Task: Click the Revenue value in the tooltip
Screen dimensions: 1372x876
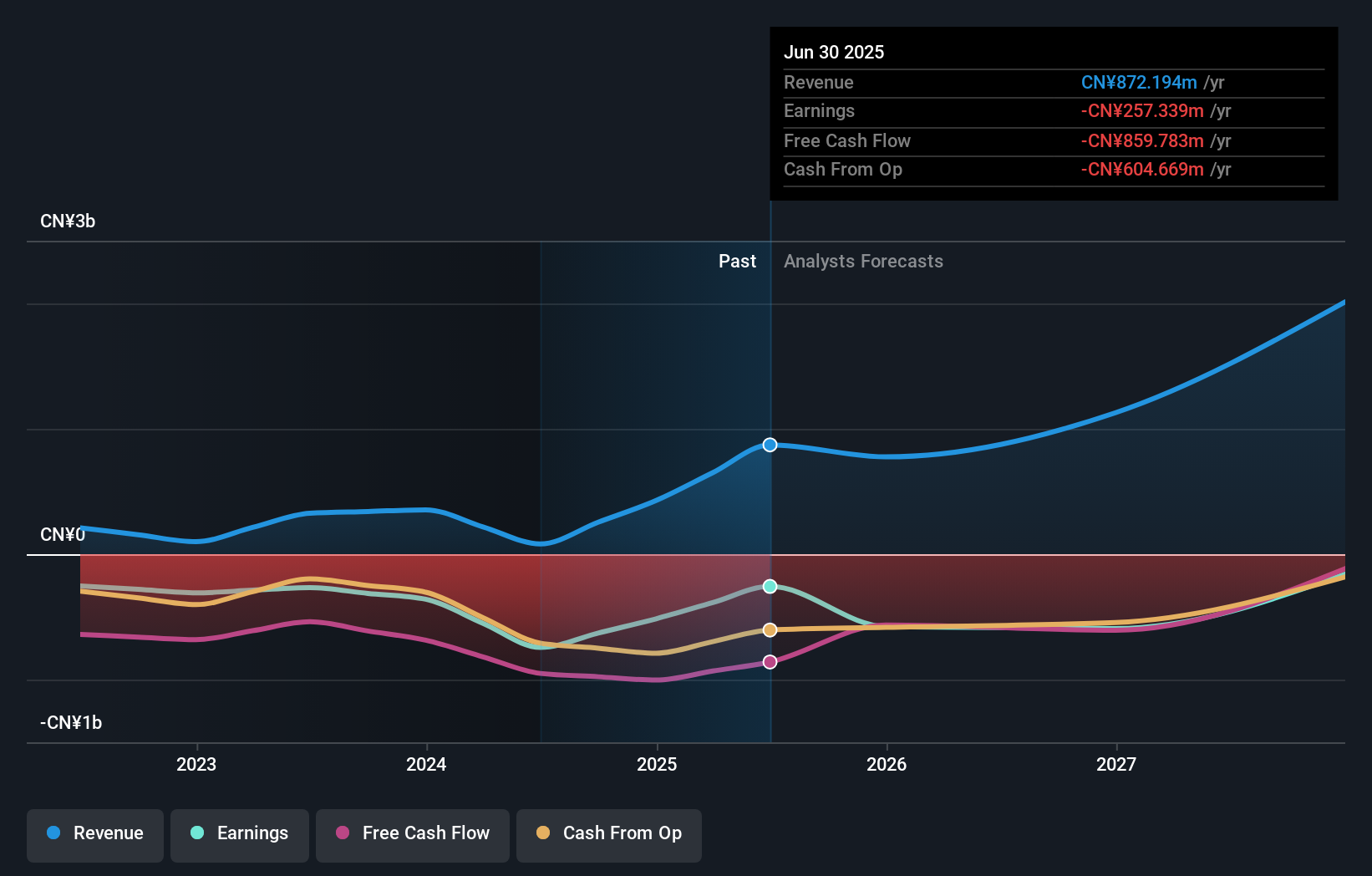Action: click(x=1139, y=82)
